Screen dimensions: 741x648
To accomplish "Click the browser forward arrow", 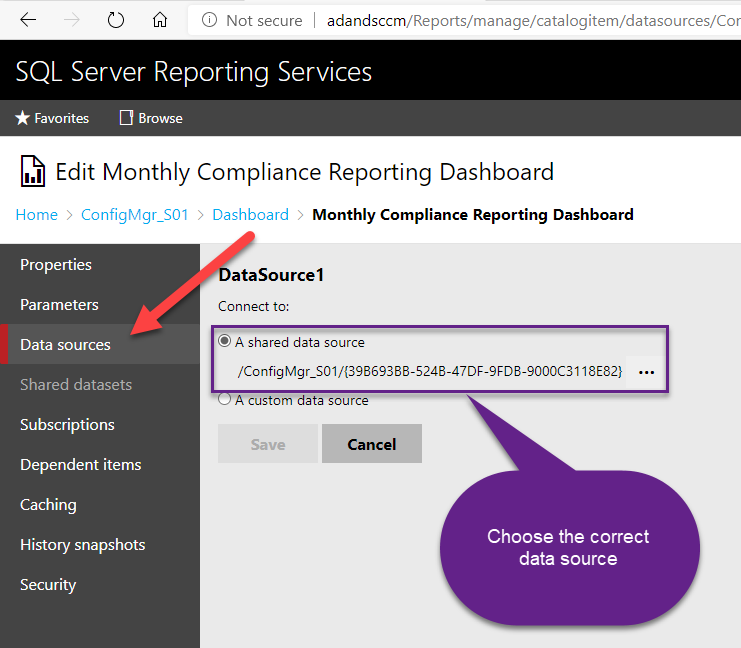I will (72, 20).
